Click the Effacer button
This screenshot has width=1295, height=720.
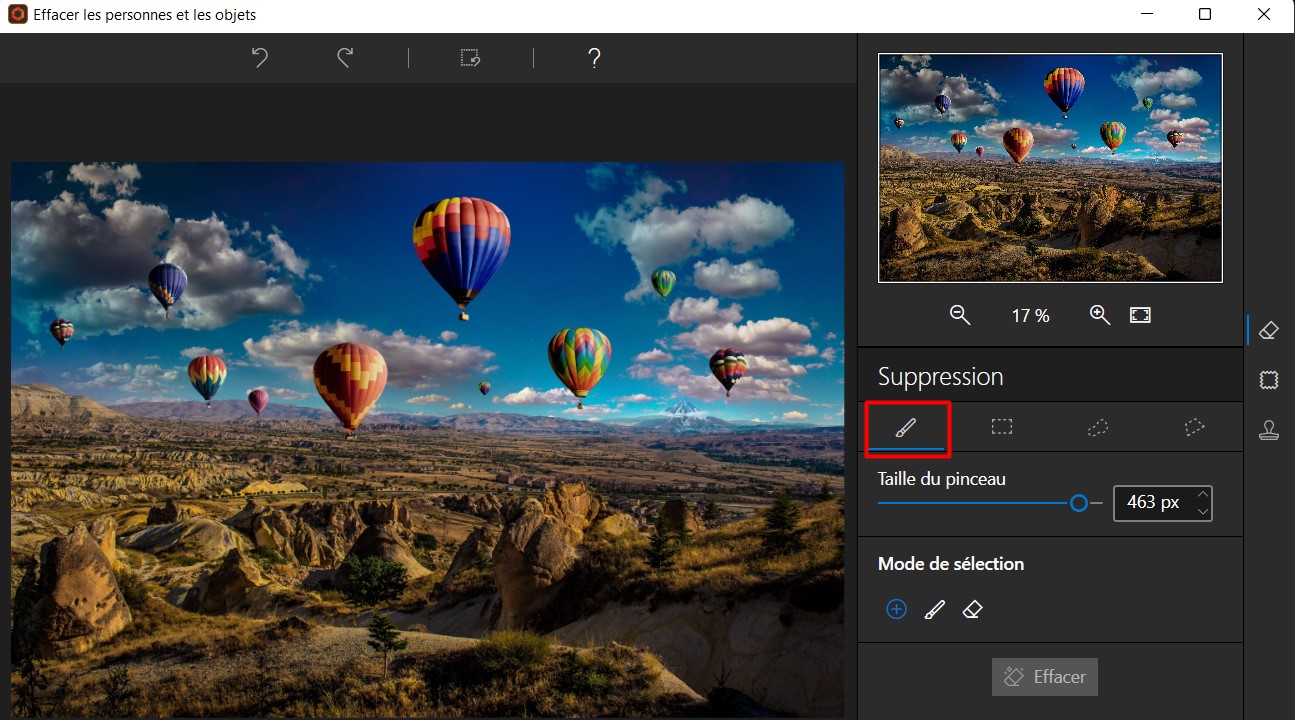pos(1045,677)
